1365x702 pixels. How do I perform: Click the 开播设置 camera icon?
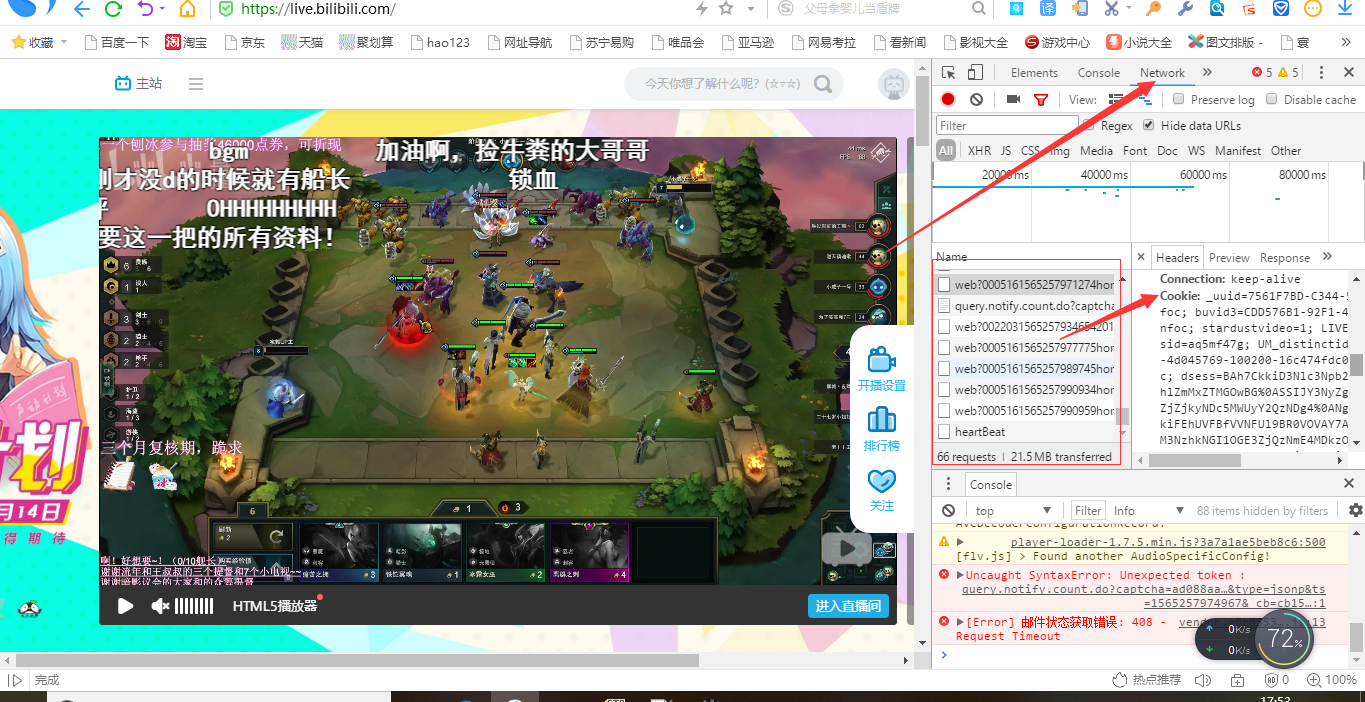click(x=881, y=358)
